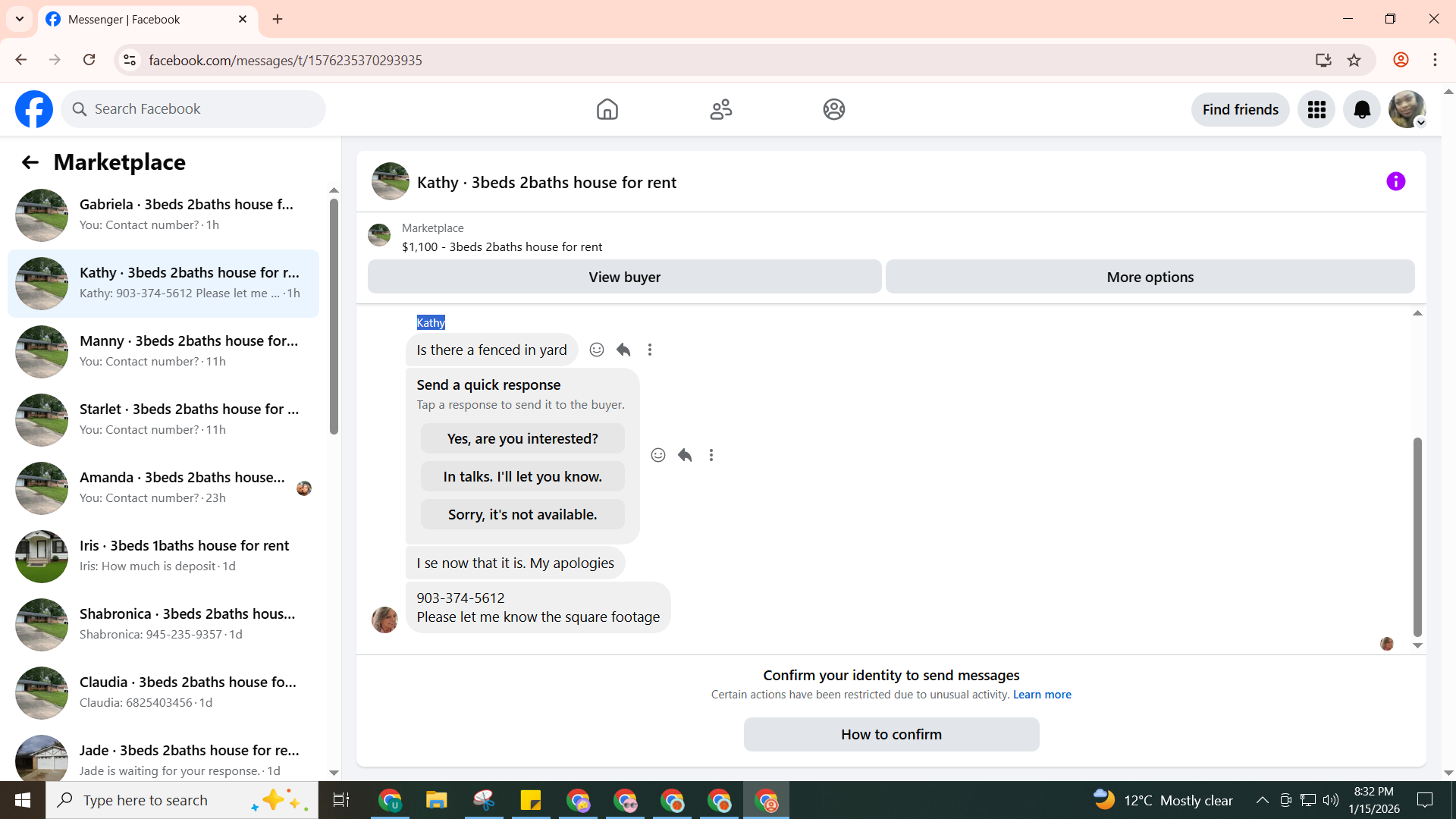Click the chat messages vertical scrollbar
The height and width of the screenshot is (819, 1456).
[x=1417, y=537]
